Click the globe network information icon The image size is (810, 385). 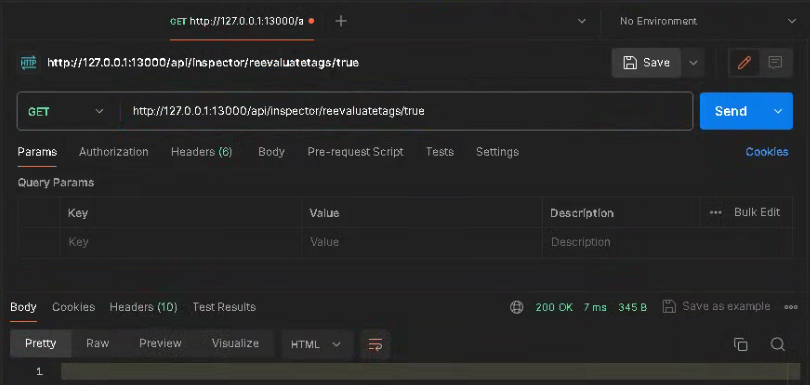coord(517,307)
